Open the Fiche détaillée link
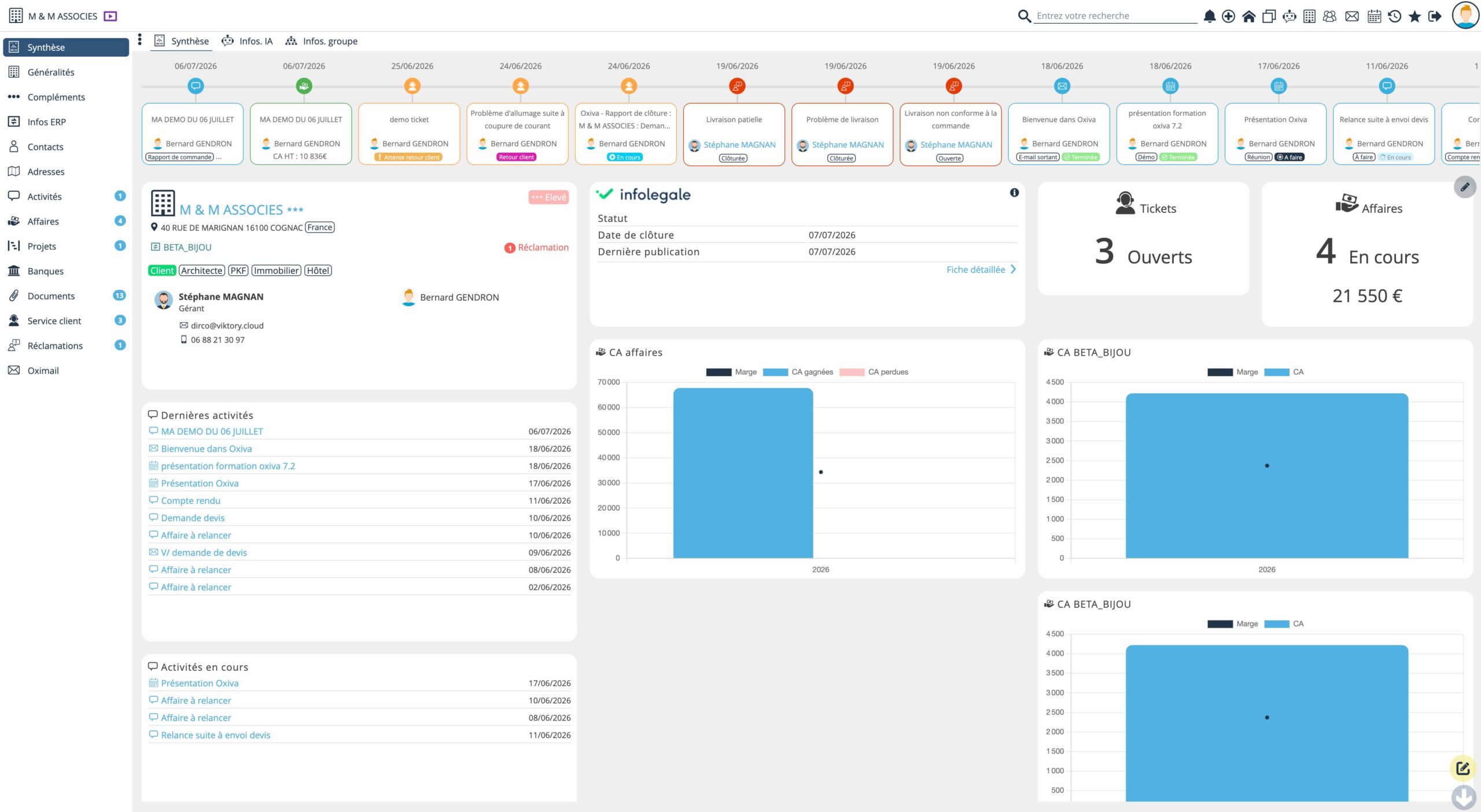Screen dimensions: 1481x812 (x=981, y=270)
